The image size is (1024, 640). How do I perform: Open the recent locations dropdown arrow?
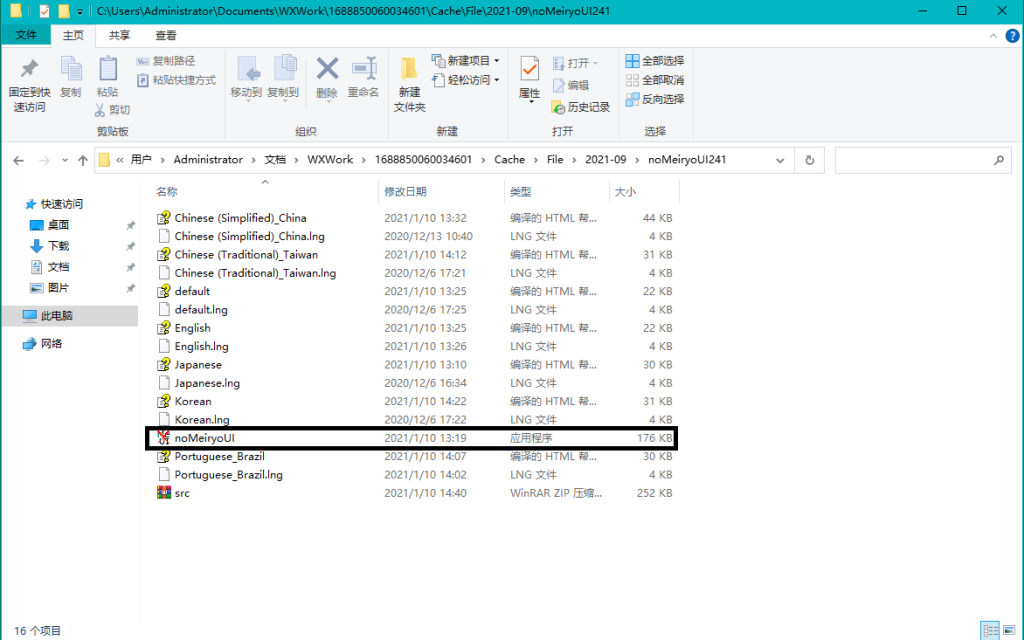click(65, 160)
